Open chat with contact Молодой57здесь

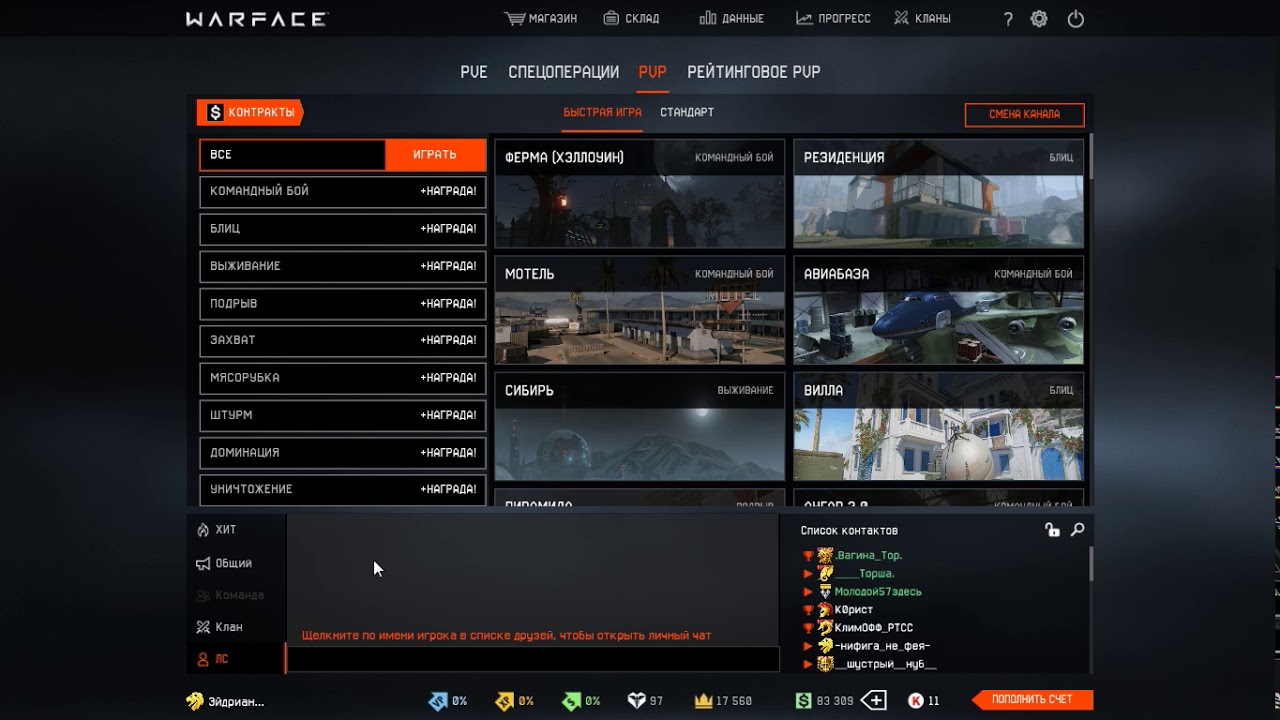point(877,592)
